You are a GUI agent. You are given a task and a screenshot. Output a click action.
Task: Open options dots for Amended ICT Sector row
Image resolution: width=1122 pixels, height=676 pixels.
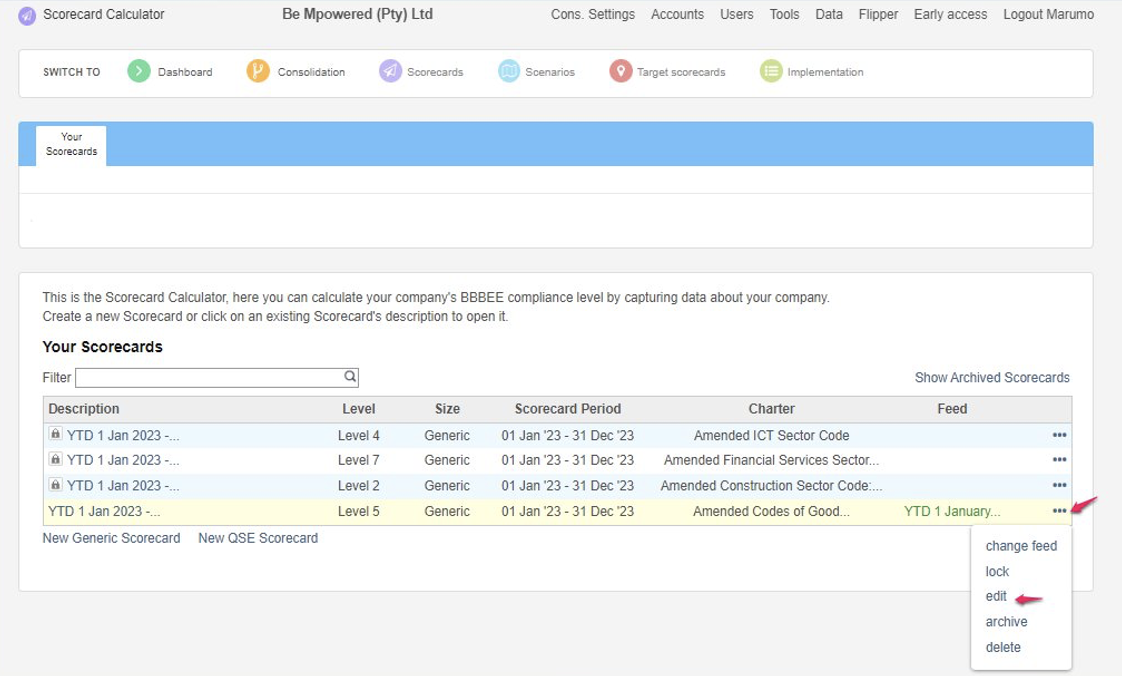point(1060,435)
